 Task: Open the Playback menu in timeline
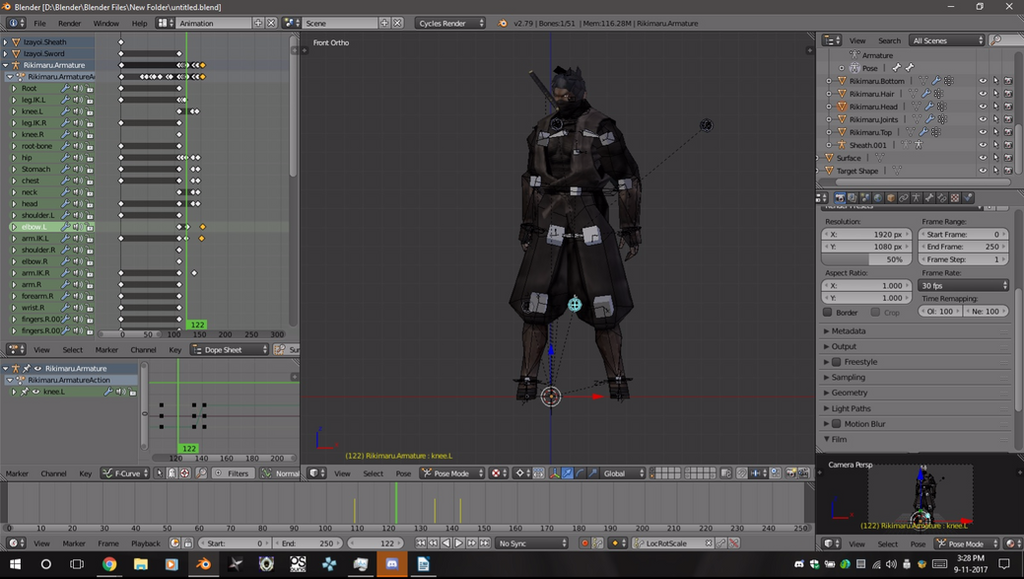tap(145, 543)
